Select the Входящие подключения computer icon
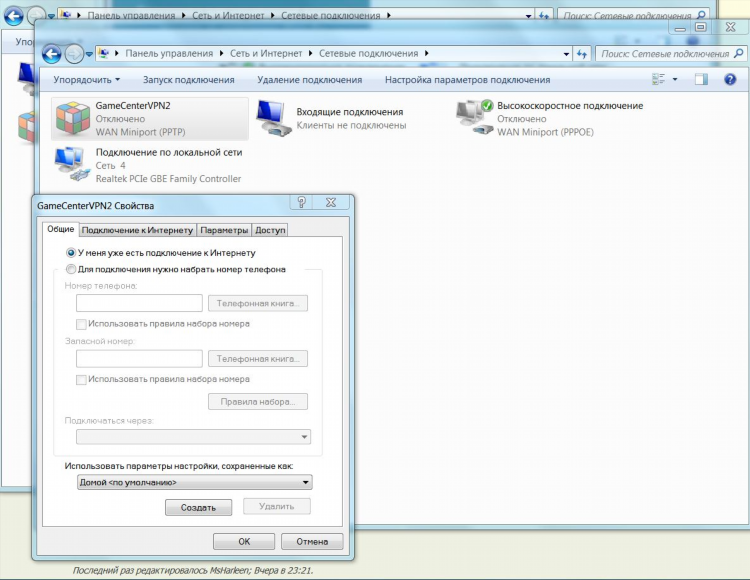 click(x=274, y=118)
